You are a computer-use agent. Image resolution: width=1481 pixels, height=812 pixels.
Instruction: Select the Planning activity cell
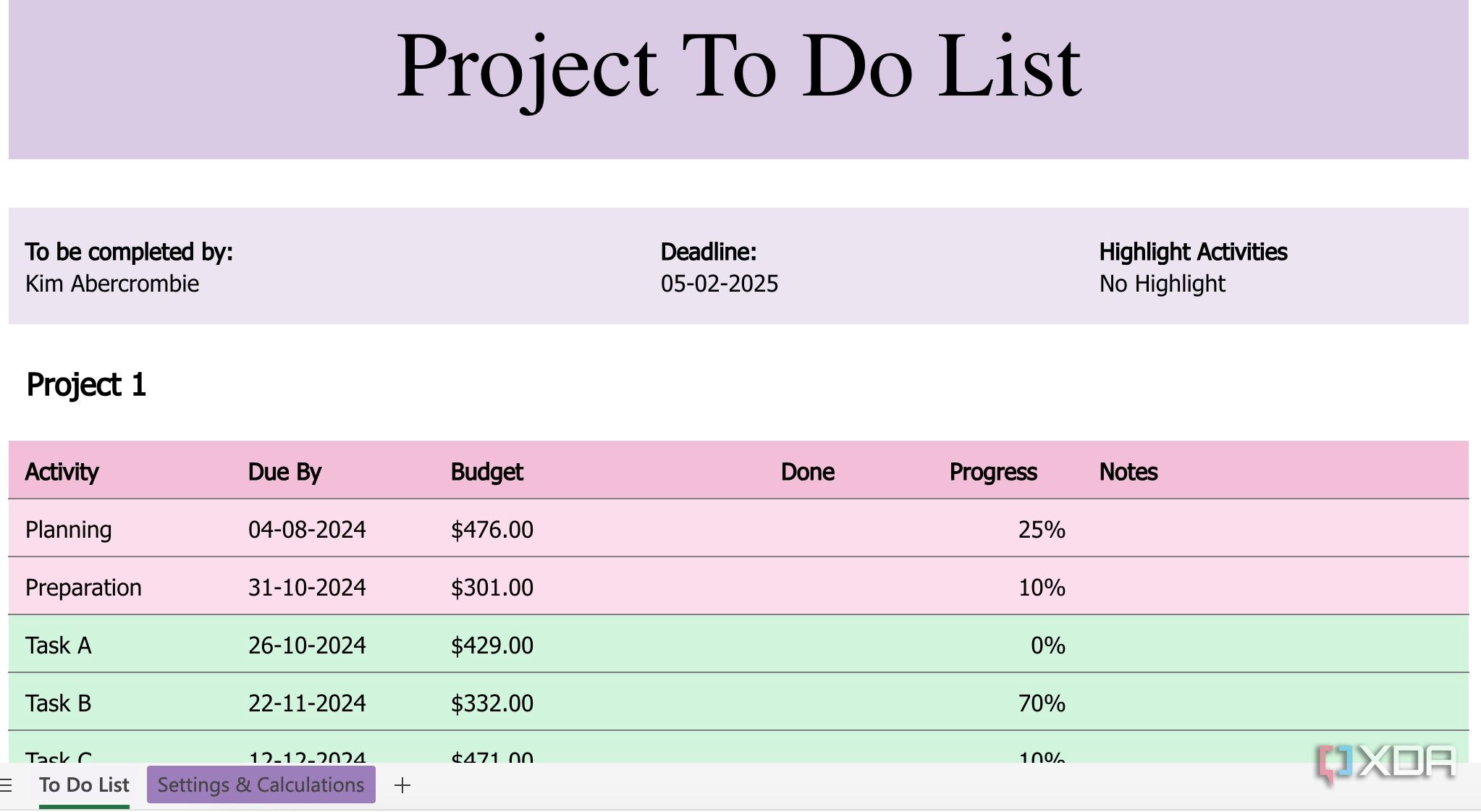(69, 530)
